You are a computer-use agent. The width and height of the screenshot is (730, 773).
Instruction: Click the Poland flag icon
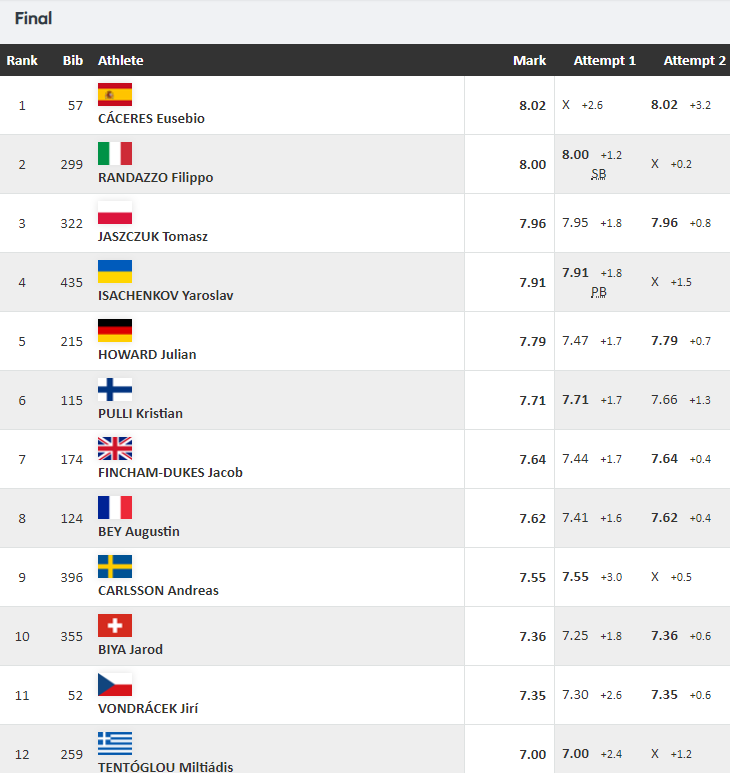[115, 212]
